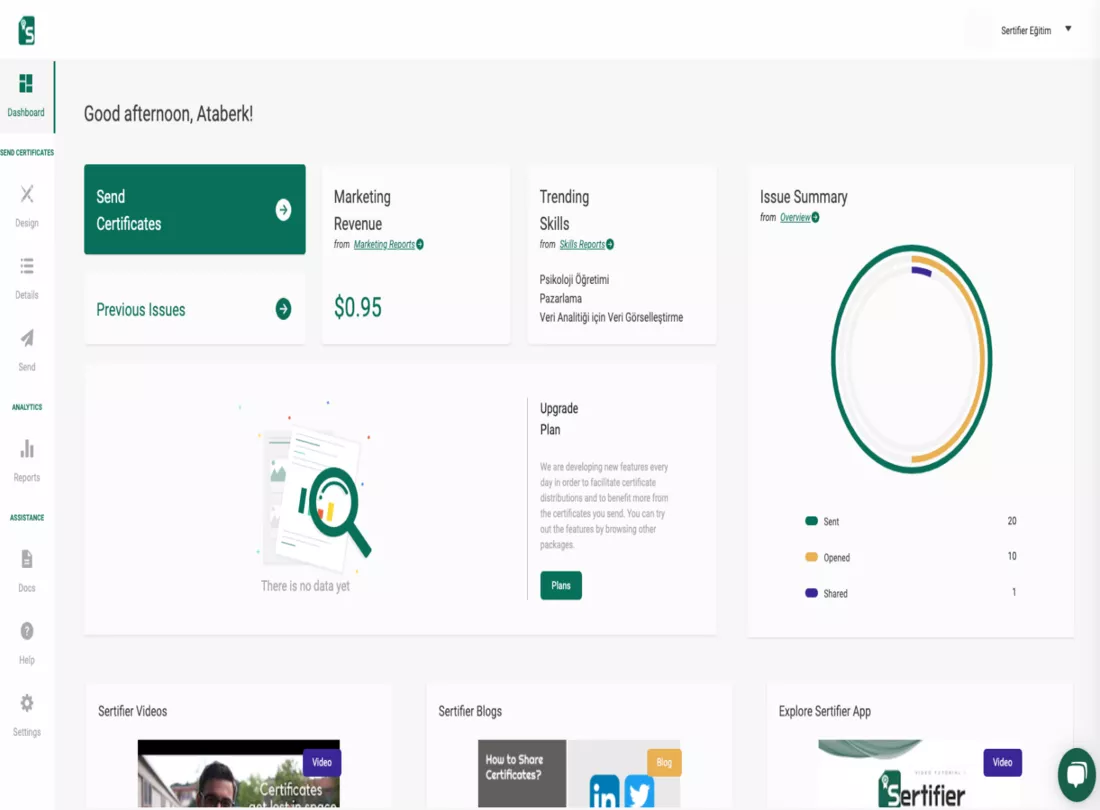Click the Sertifier Blogs heading
The height and width of the screenshot is (810, 1100).
click(470, 711)
